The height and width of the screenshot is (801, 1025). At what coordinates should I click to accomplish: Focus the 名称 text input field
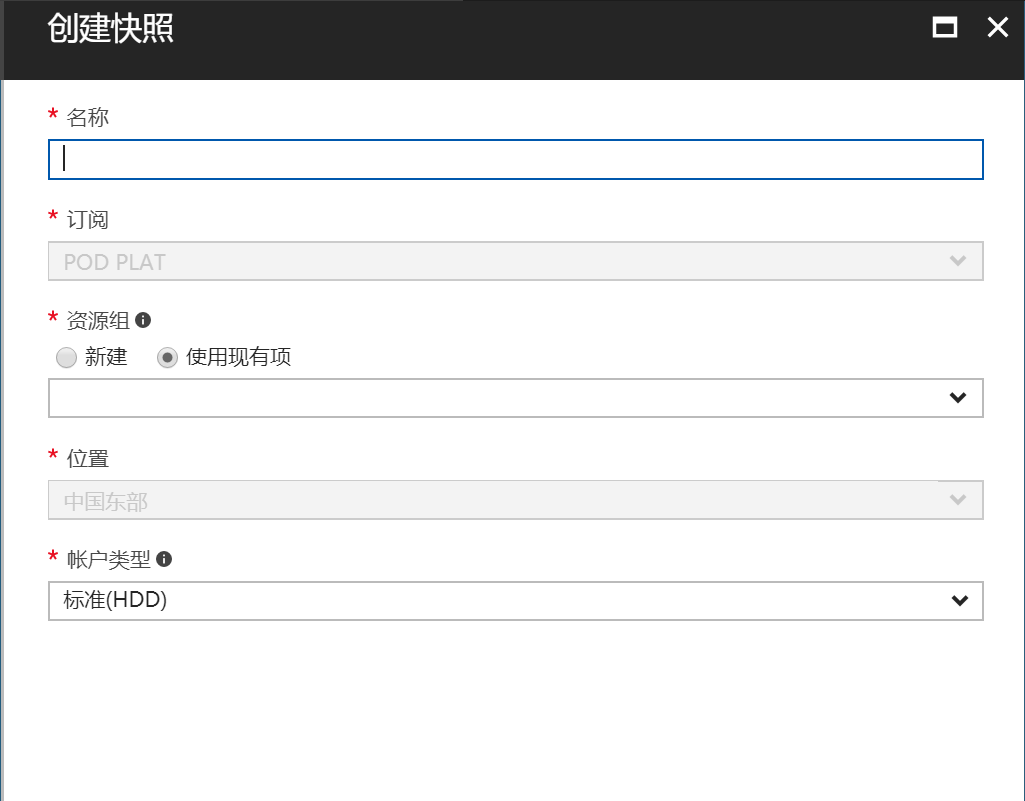[515, 159]
